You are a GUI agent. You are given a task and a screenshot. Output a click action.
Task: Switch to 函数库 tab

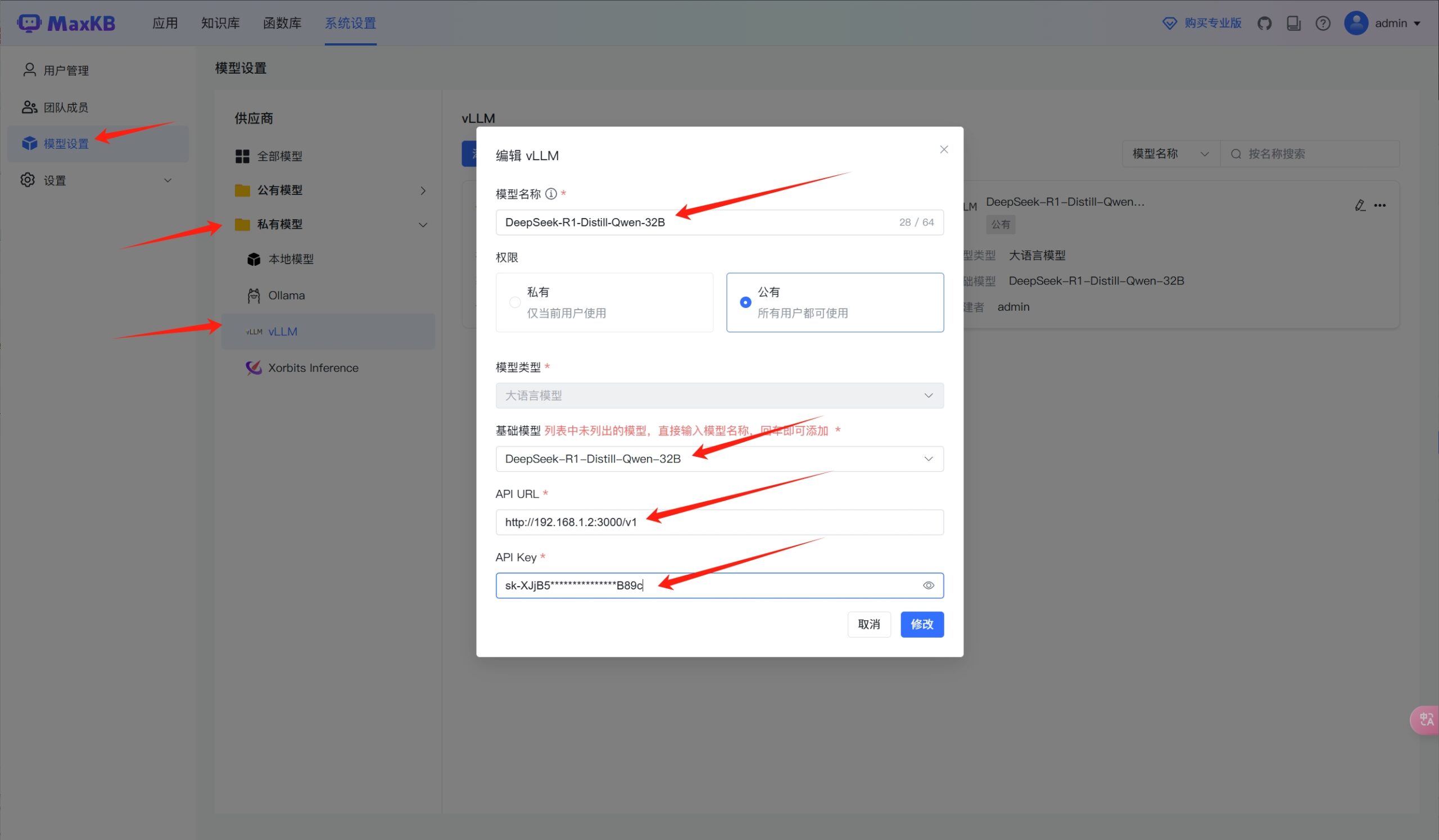[282, 24]
